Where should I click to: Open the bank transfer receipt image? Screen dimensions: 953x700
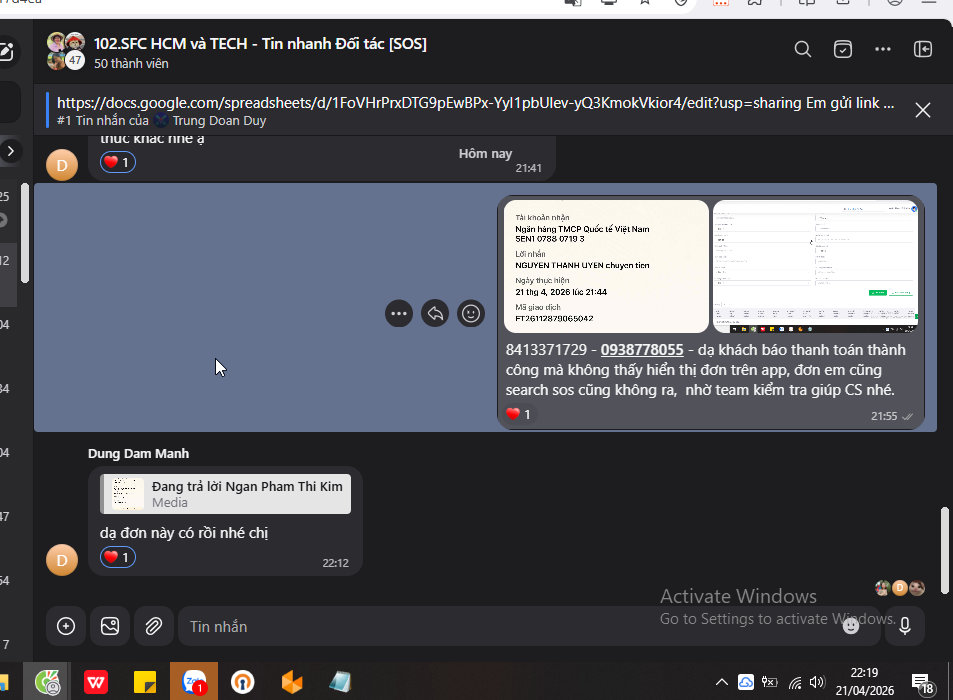pos(606,266)
